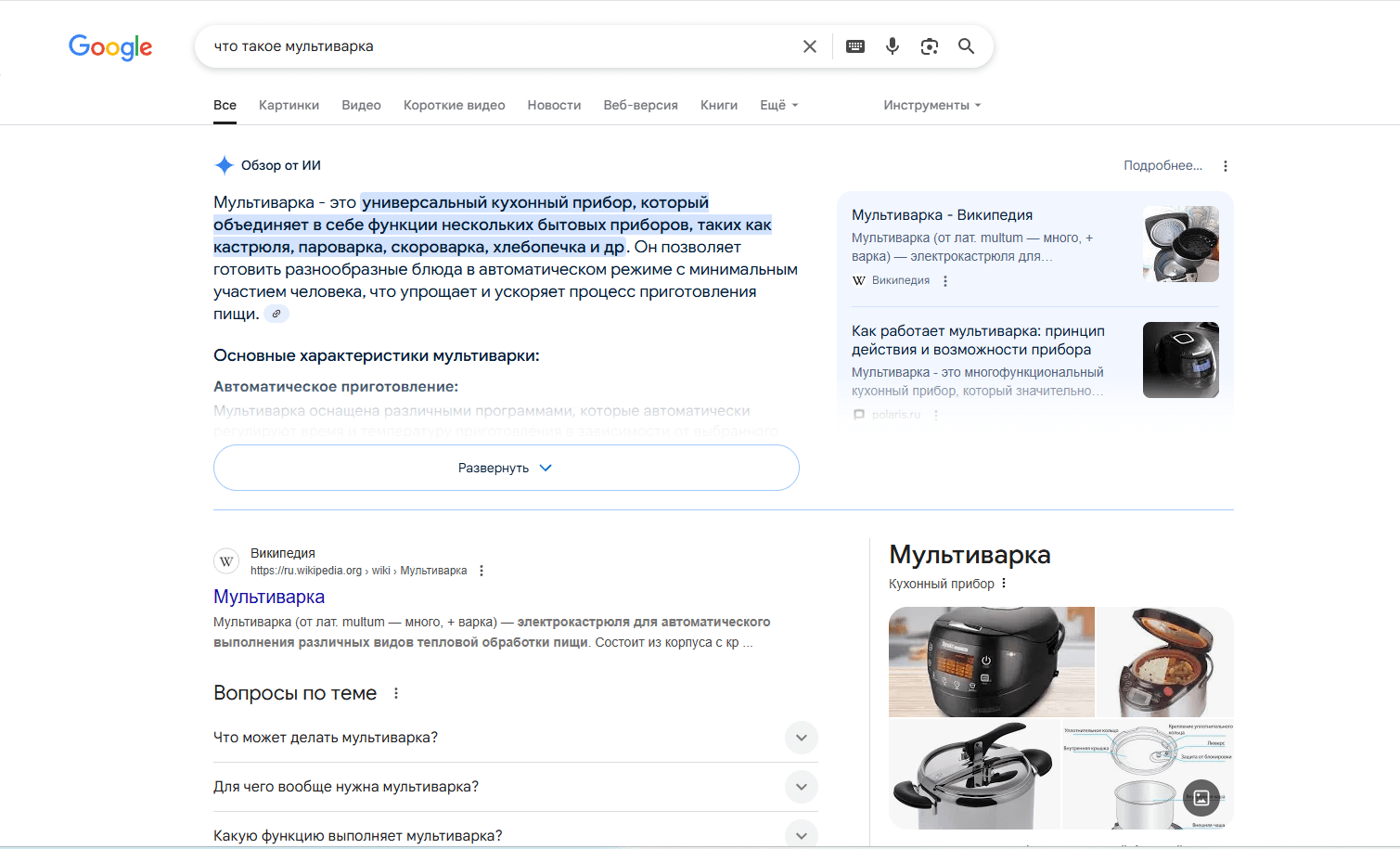This screenshot has height=849, width=1400.
Task: Click 'Википедия' site name above first result
Action: (283, 553)
